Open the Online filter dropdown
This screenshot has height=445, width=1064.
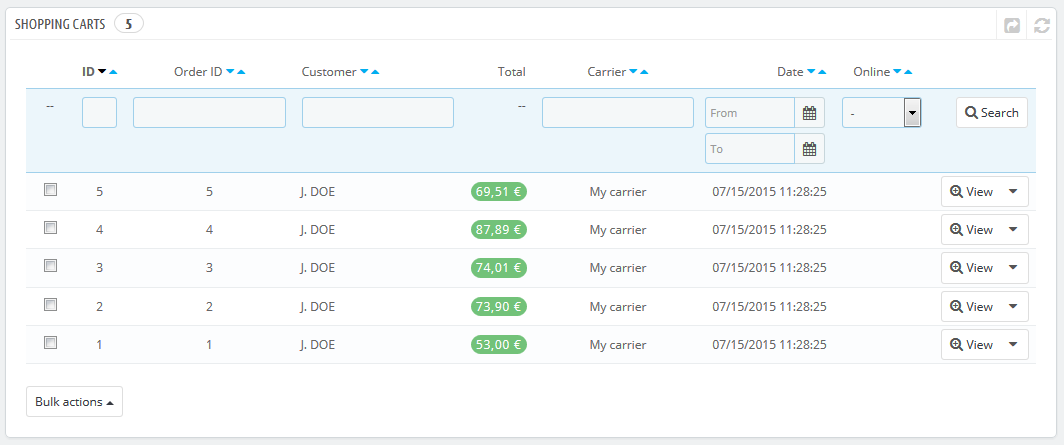(881, 113)
